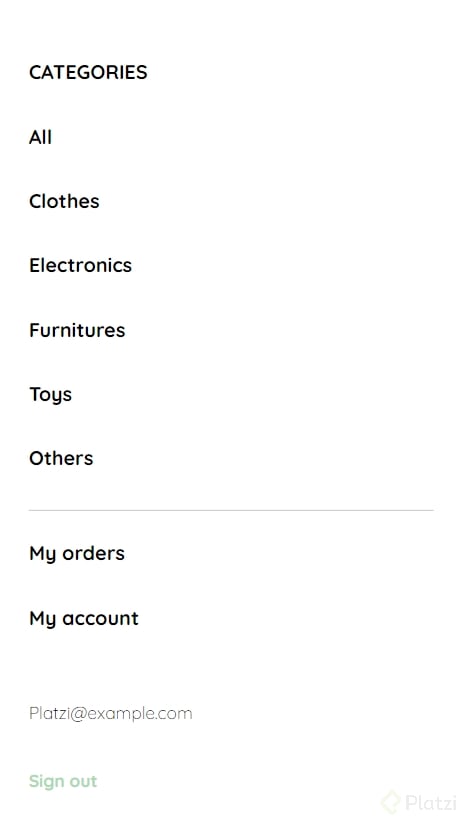Choose the Electronics category
The image size is (461, 824).
(80, 265)
